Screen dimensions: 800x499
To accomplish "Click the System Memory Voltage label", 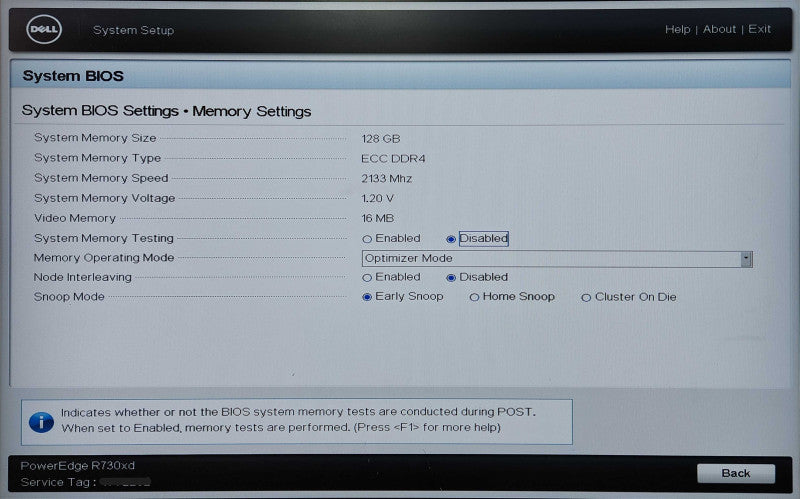I will pos(105,198).
